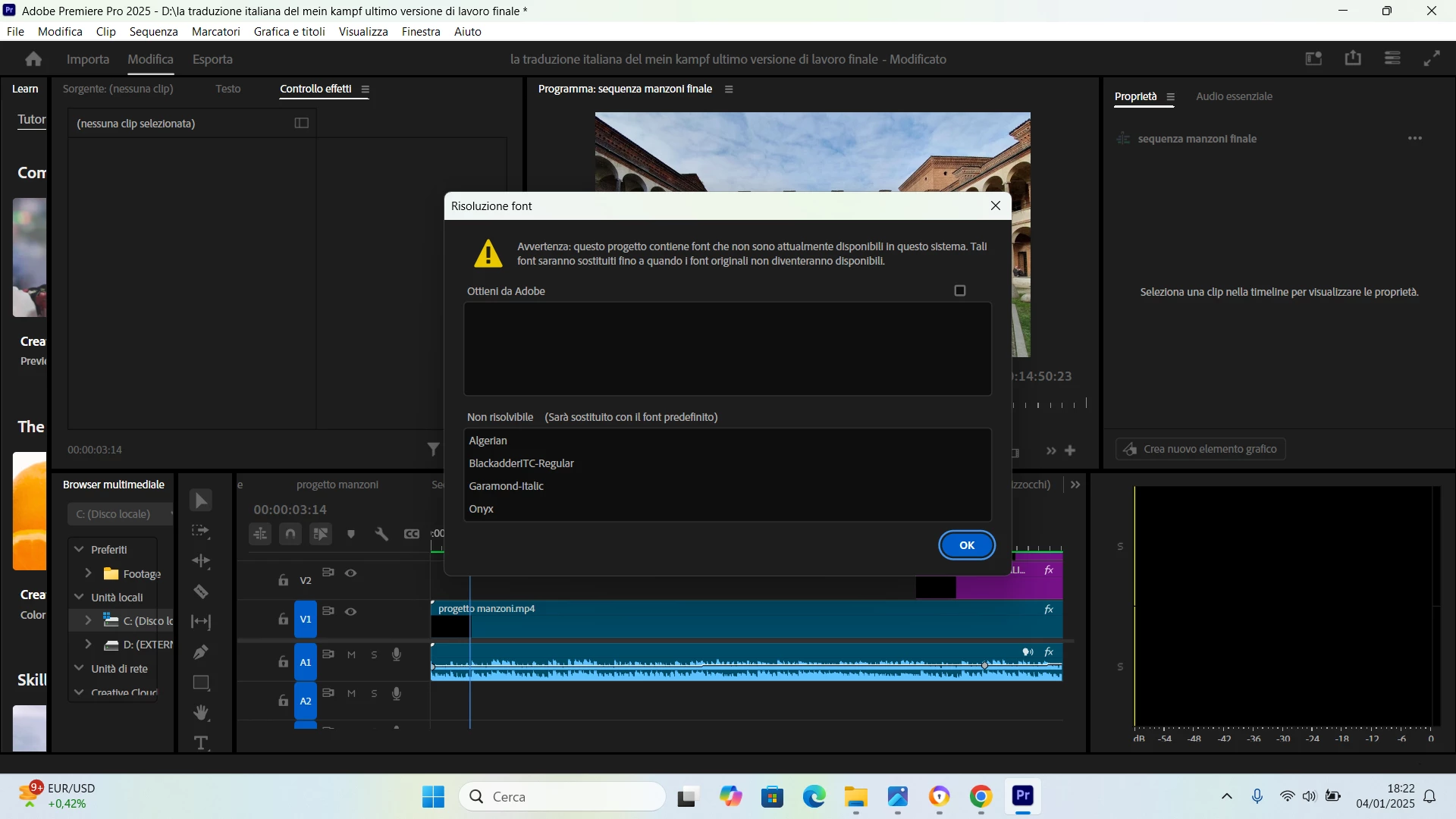1456x819 pixels.
Task: Click OK in Risoluzione font dialog
Action: pos(967,545)
